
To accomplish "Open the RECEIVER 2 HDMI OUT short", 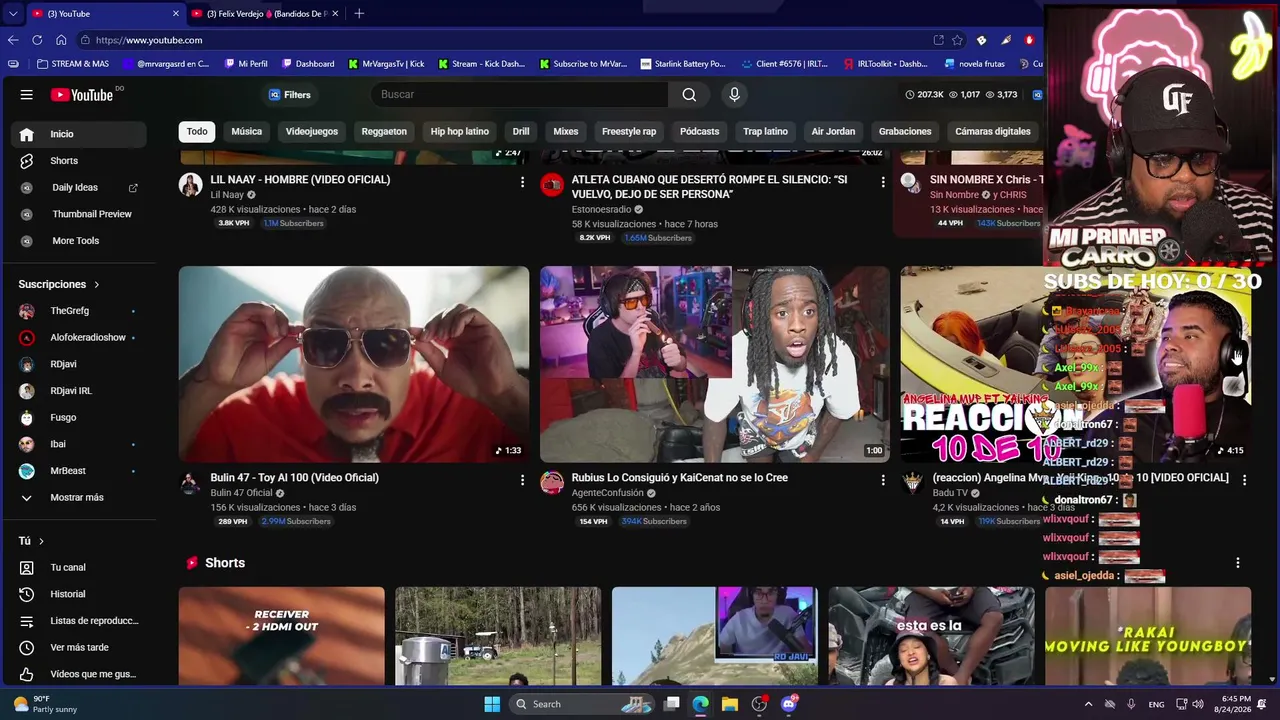I will point(282,636).
